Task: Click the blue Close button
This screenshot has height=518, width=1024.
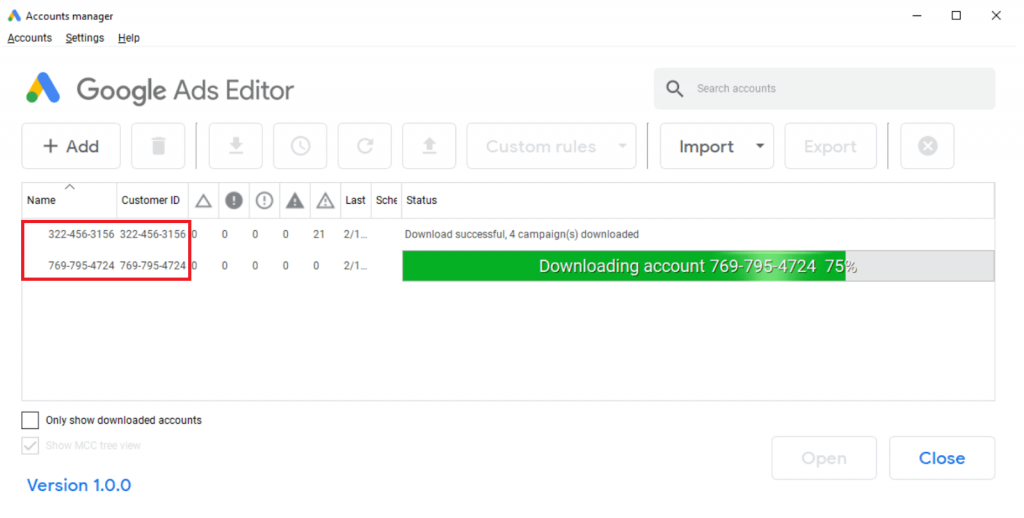Action: (941, 458)
